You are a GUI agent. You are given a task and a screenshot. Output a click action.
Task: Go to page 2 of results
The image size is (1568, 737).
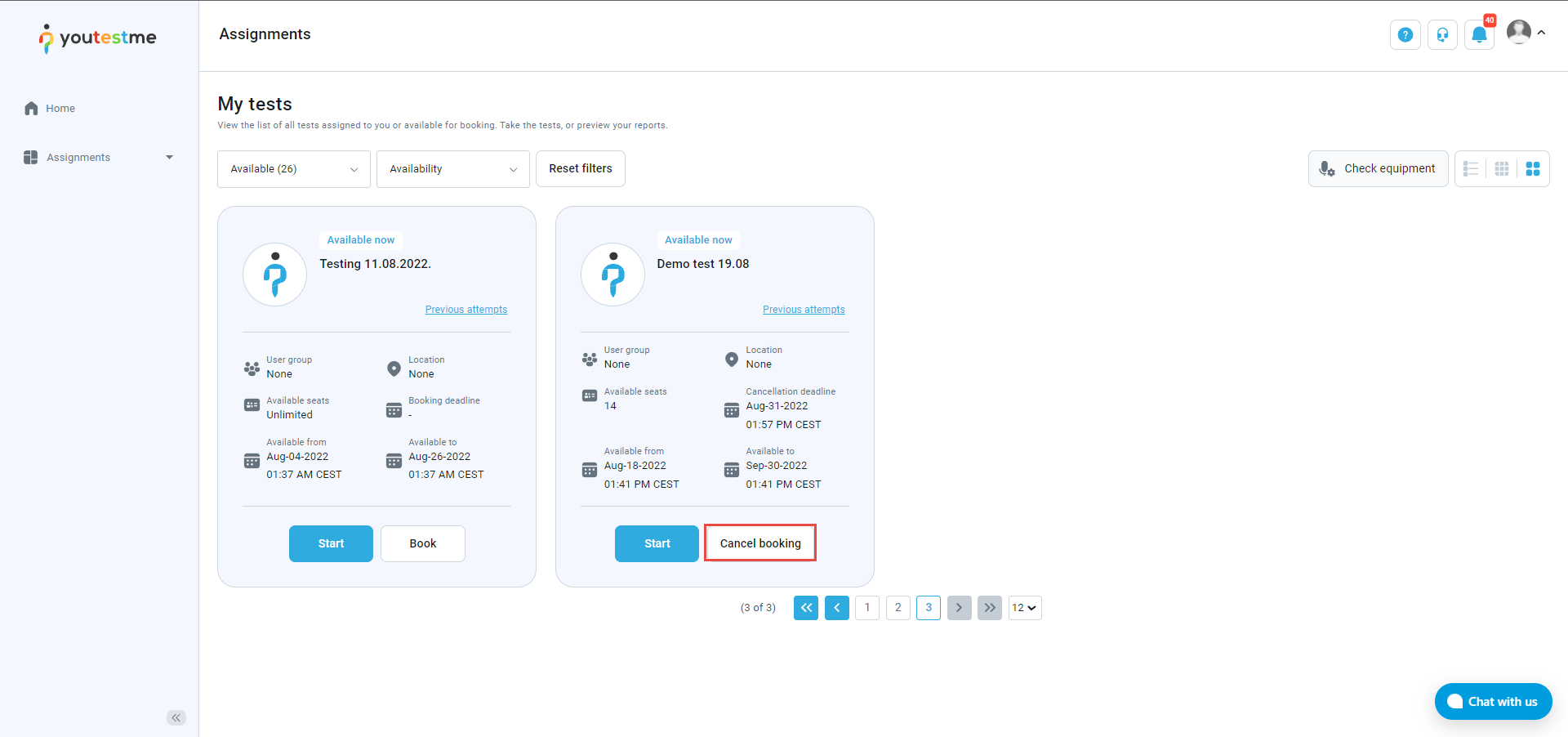[x=898, y=608]
